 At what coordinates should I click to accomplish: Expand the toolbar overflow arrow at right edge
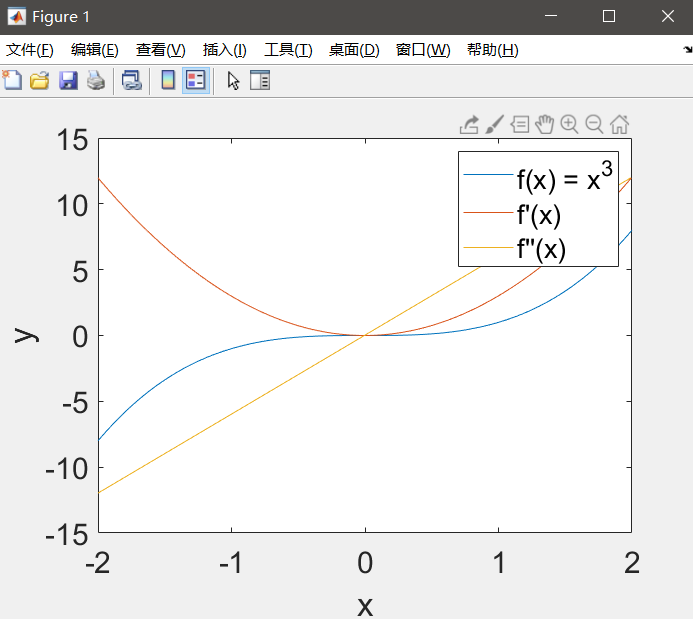686,50
